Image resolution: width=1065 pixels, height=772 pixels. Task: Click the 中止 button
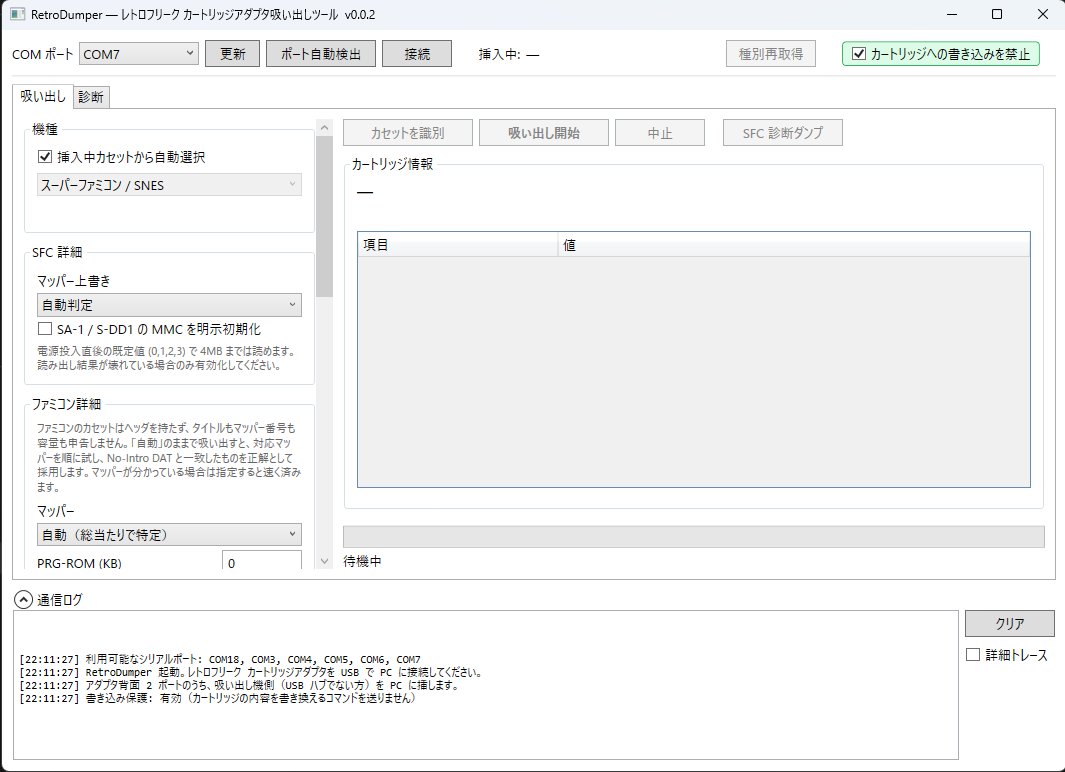point(660,132)
